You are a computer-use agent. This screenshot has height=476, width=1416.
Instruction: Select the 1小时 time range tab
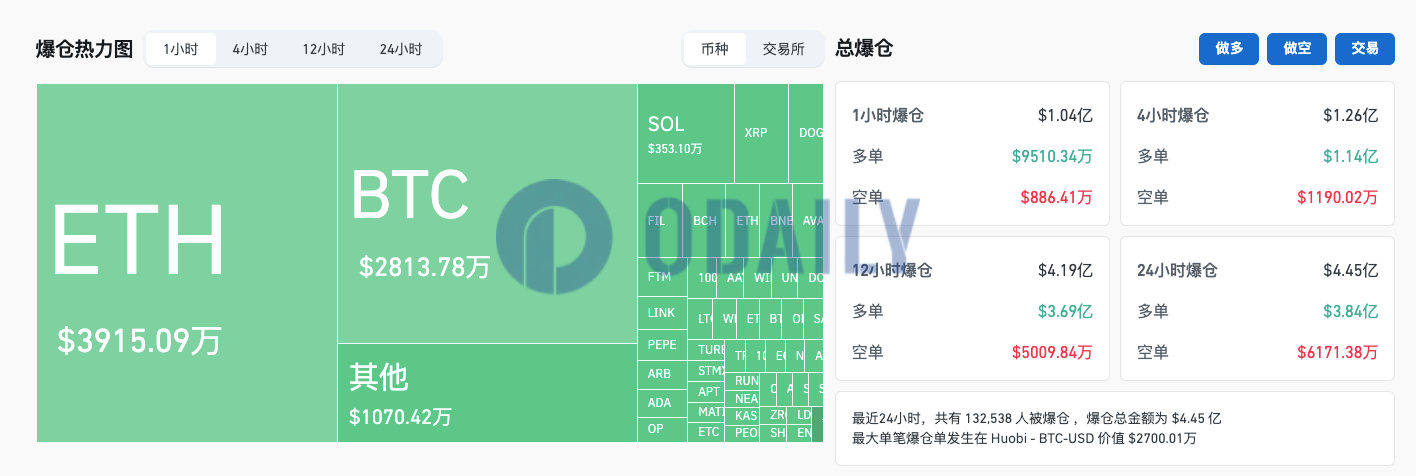(181, 49)
